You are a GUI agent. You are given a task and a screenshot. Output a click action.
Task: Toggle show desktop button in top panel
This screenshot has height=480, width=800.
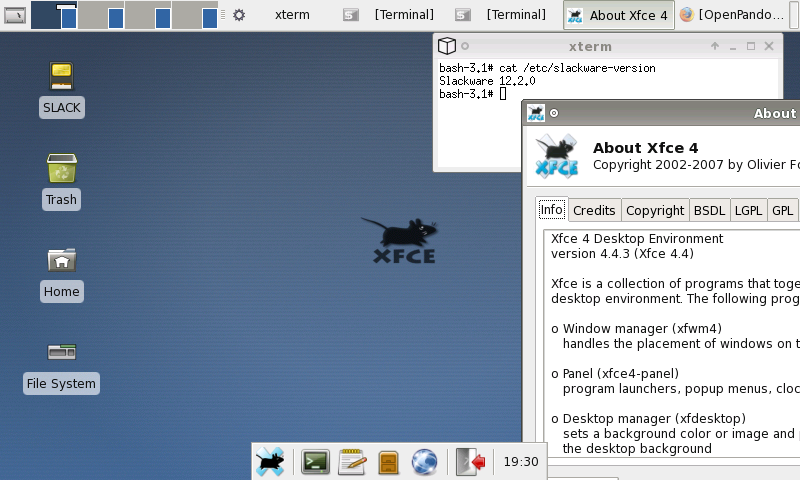click(x=15, y=15)
